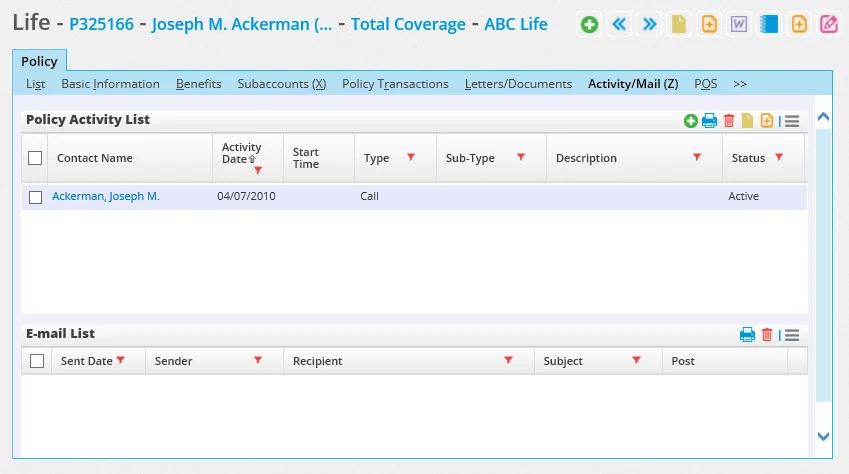
Task: Click the scroll down arrow on the right scrollbar
Action: 823,436
